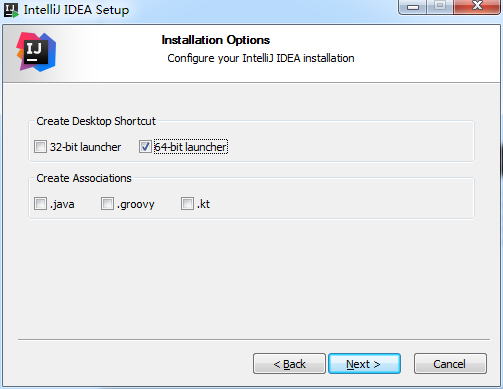This screenshot has height=389, width=503.
Task: Click the 'IntelliJ IDEA Setup' title bar text
Action: [76, 10]
